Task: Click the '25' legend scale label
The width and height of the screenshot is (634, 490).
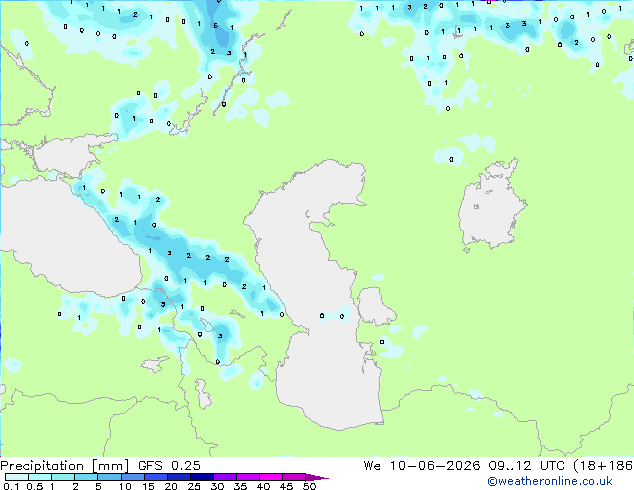Action: tap(194, 486)
